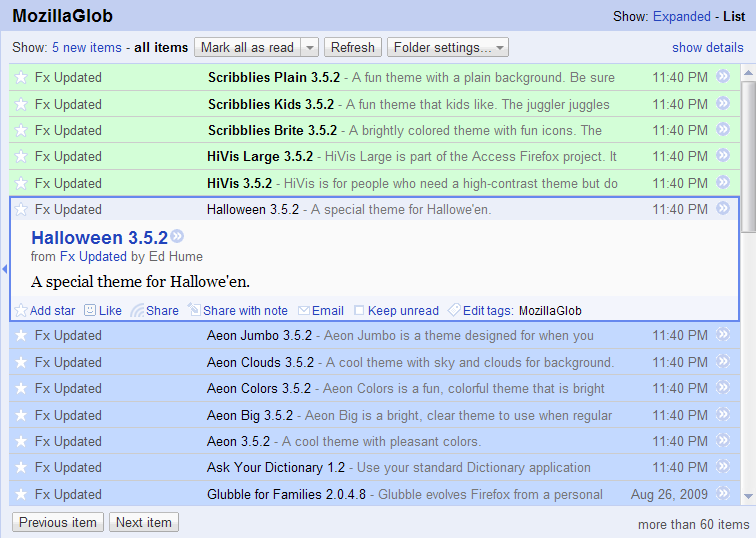Select the List view option
The image size is (756, 538).
point(734,16)
